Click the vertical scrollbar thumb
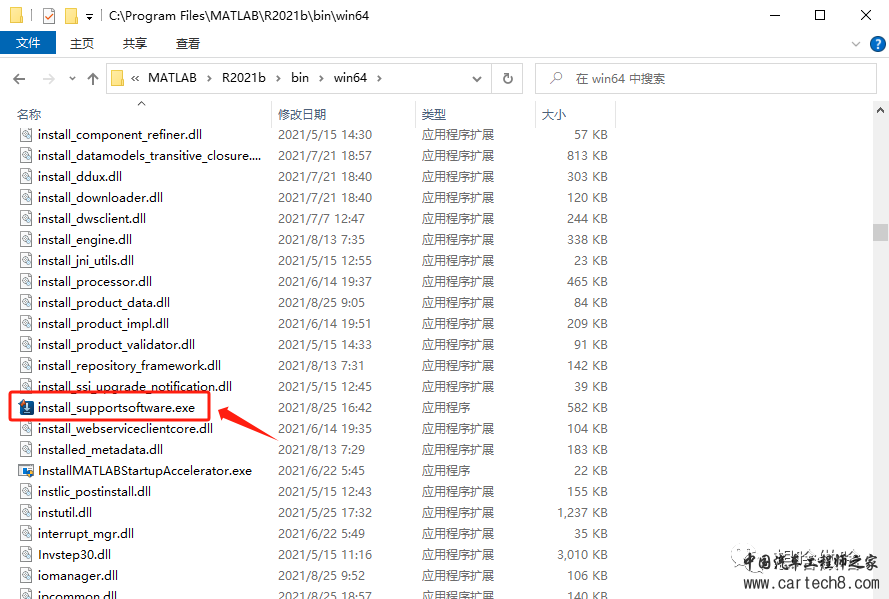This screenshot has height=599, width=889. click(x=880, y=232)
